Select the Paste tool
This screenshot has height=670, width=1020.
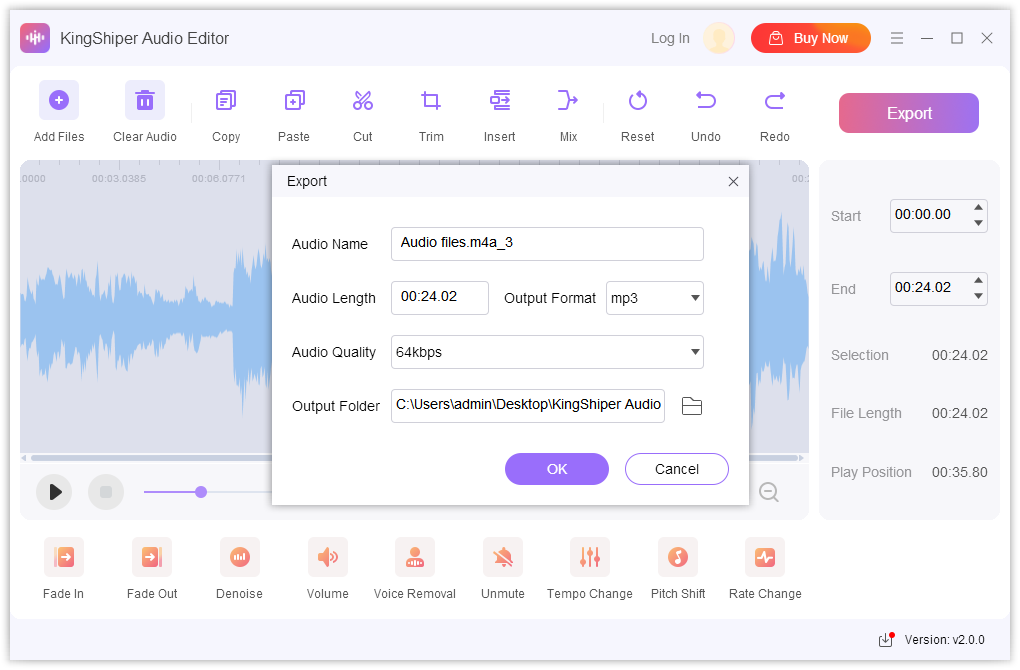point(294,101)
